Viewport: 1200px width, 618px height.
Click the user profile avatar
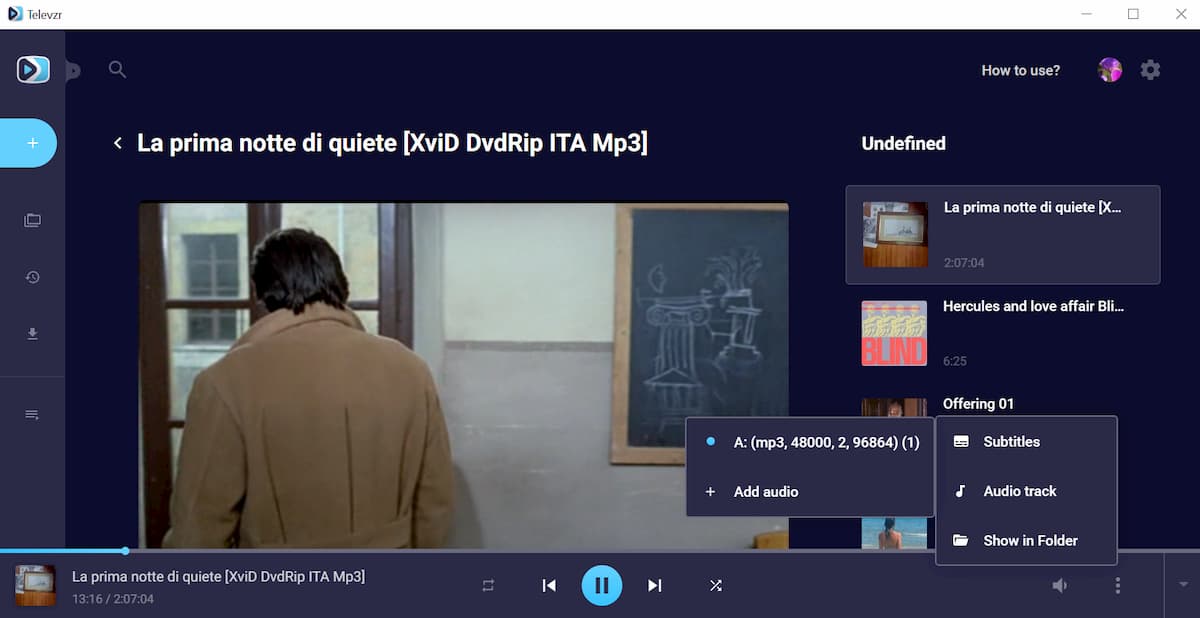click(1109, 70)
